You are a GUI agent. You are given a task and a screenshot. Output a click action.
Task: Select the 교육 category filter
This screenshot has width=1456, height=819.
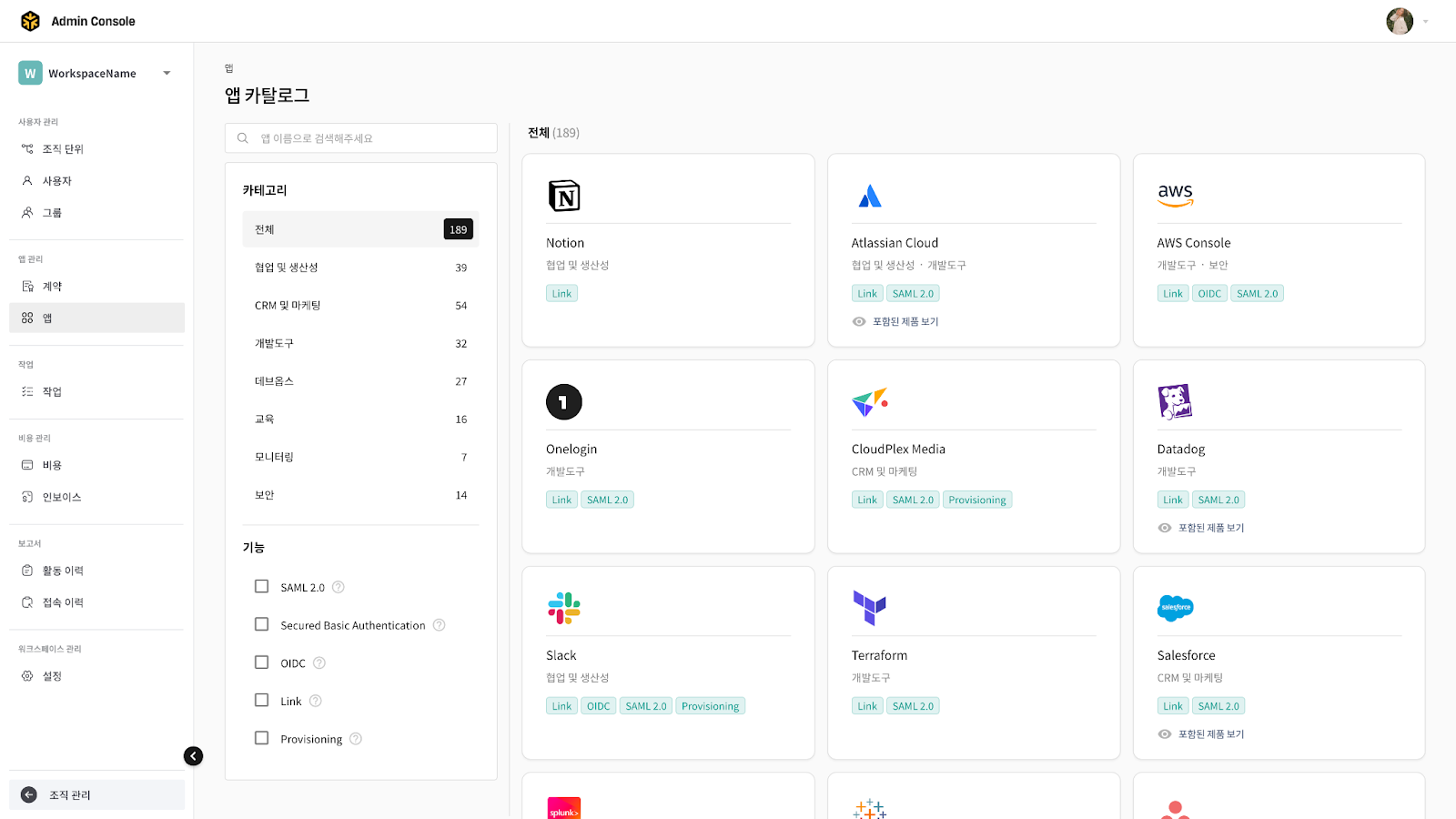point(360,420)
